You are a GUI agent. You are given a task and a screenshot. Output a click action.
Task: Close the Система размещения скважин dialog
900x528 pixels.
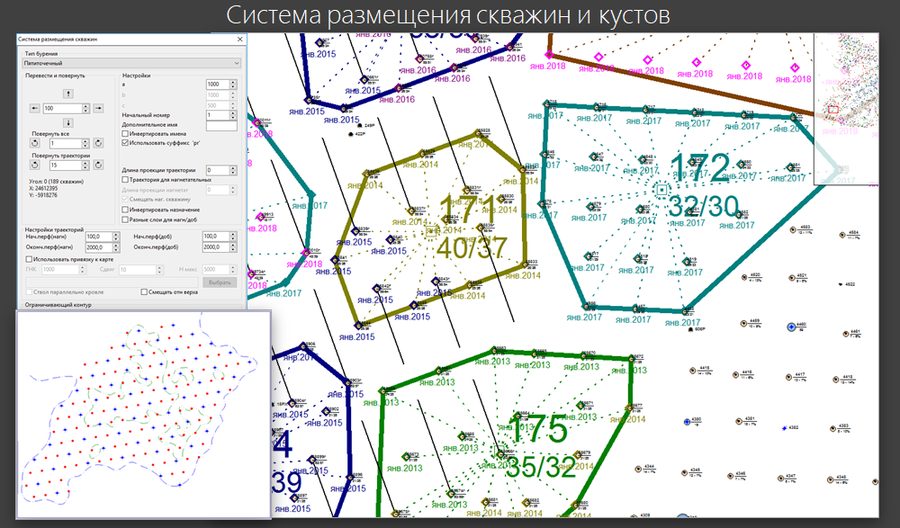pyautogui.click(x=240, y=40)
